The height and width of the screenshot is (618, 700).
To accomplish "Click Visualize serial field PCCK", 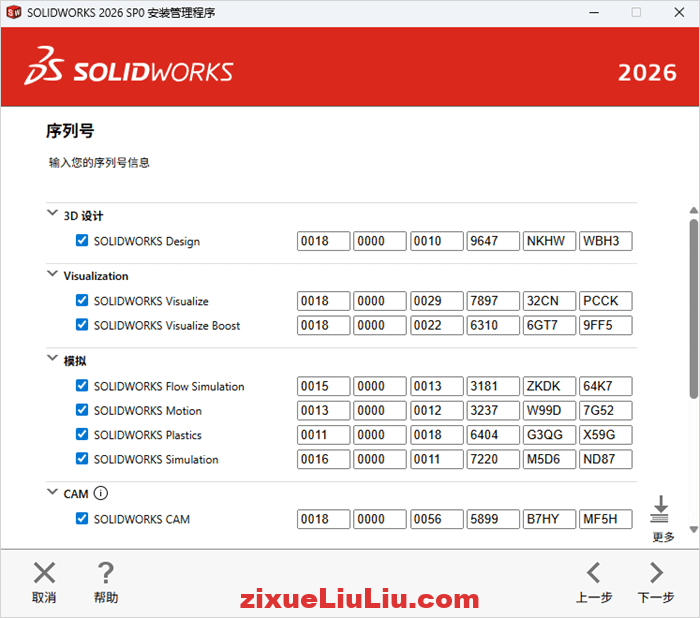I will coord(606,301).
